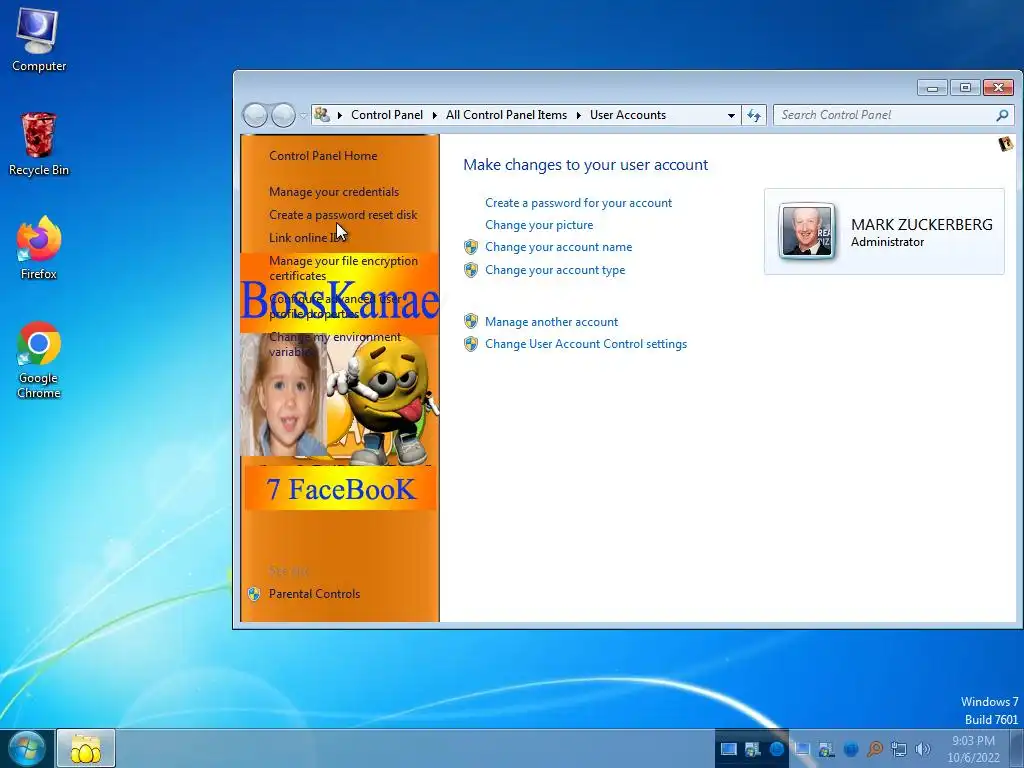Open Create a password reset disk
Viewport: 1024px width, 768px height.
343,214
